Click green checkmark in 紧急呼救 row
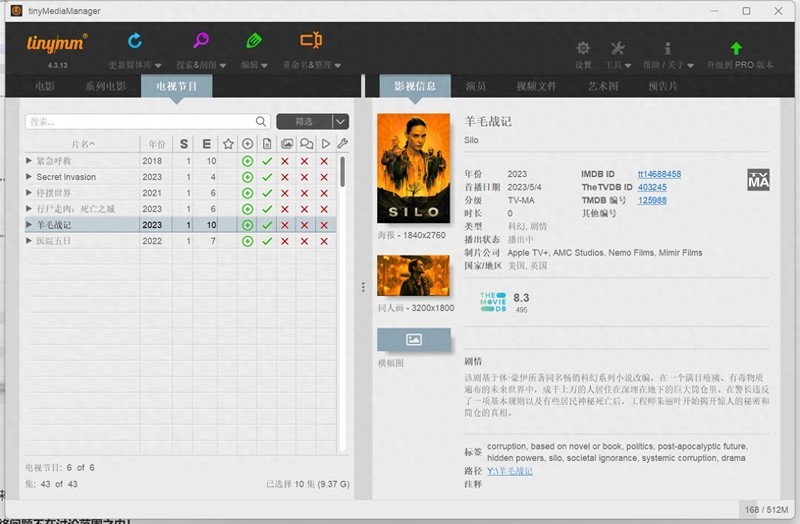Screen dimensions: 800x524 tap(267, 161)
